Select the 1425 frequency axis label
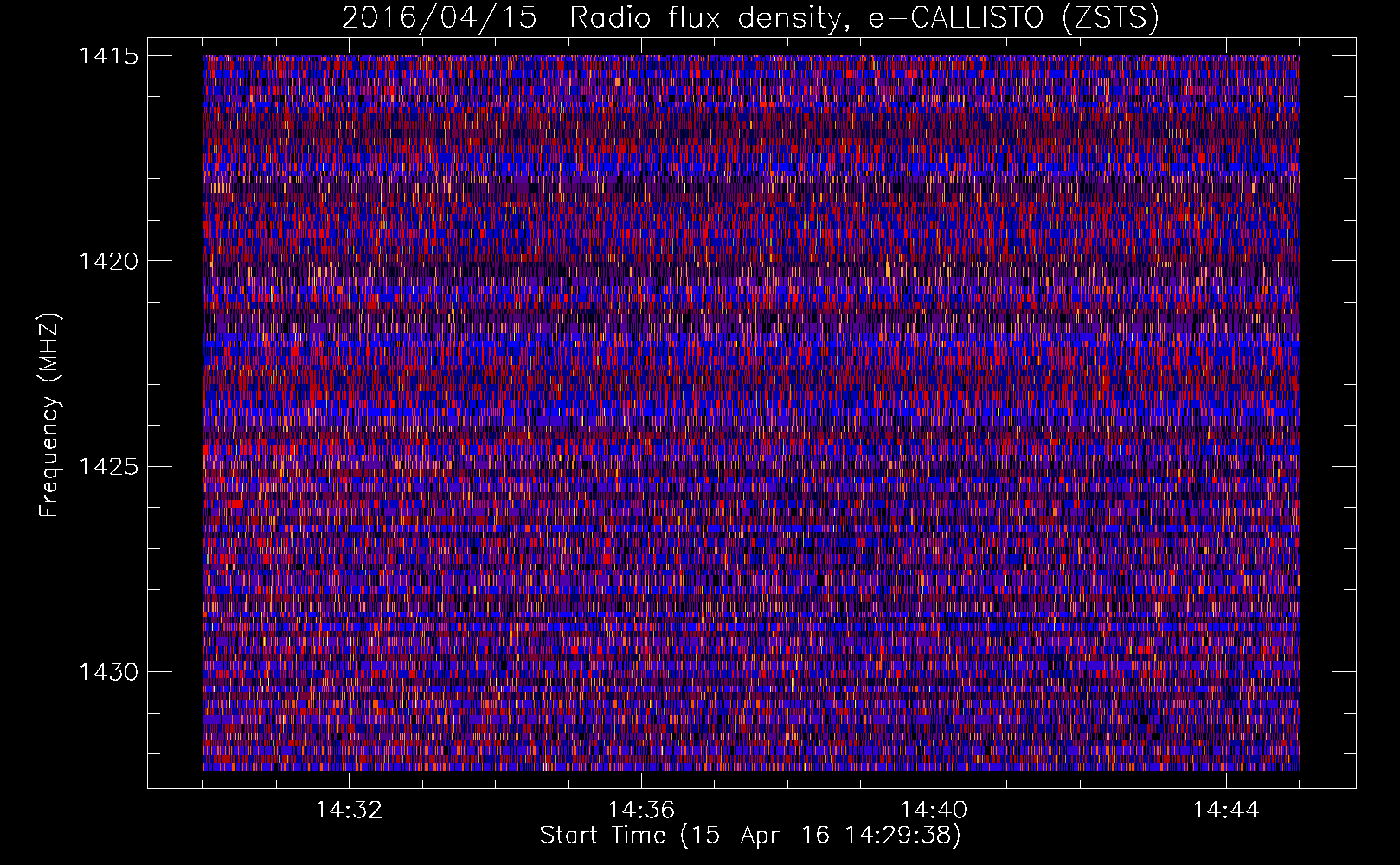The width and height of the screenshot is (1400, 865). pos(108,467)
